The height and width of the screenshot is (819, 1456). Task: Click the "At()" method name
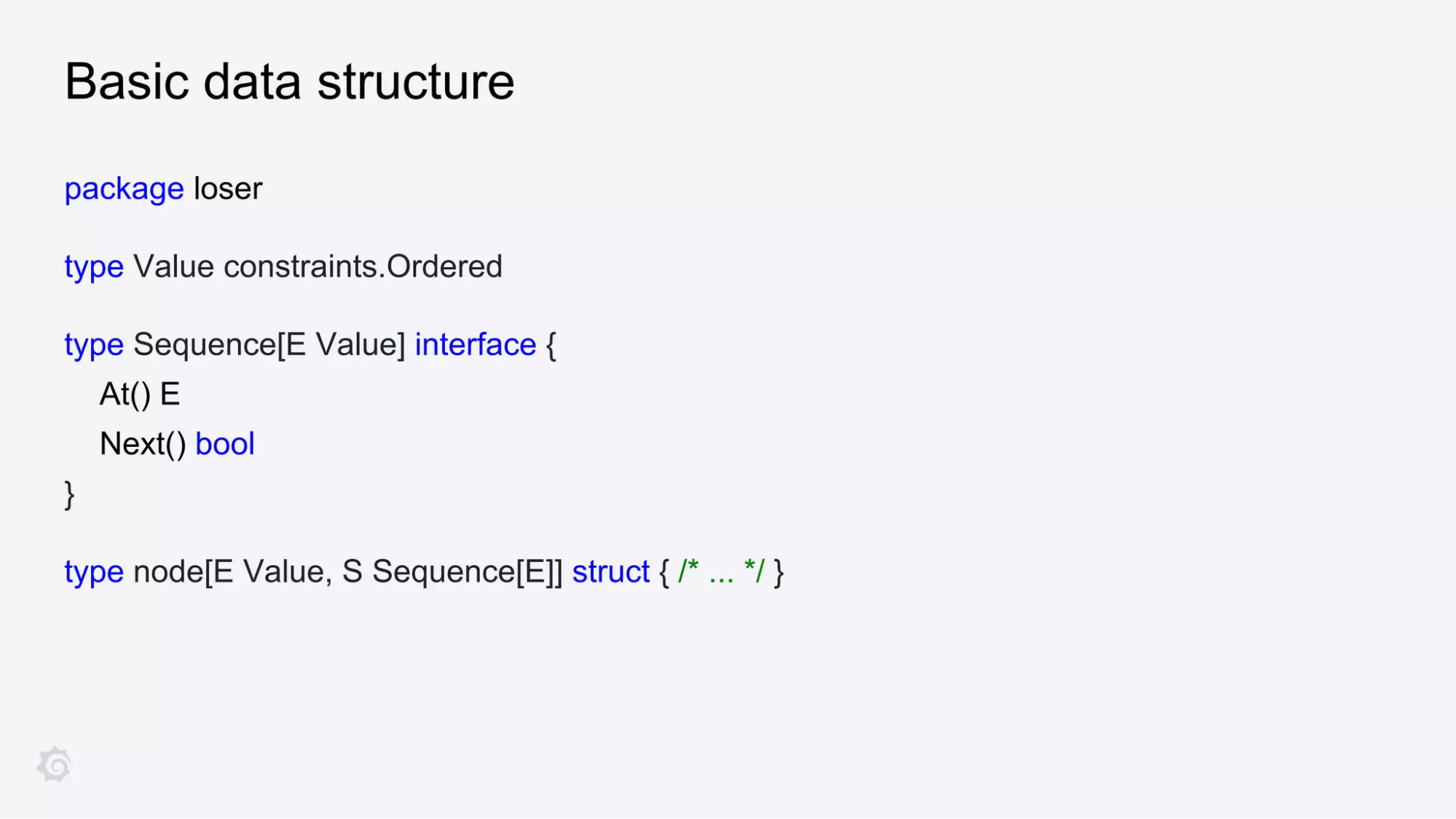[x=125, y=395]
